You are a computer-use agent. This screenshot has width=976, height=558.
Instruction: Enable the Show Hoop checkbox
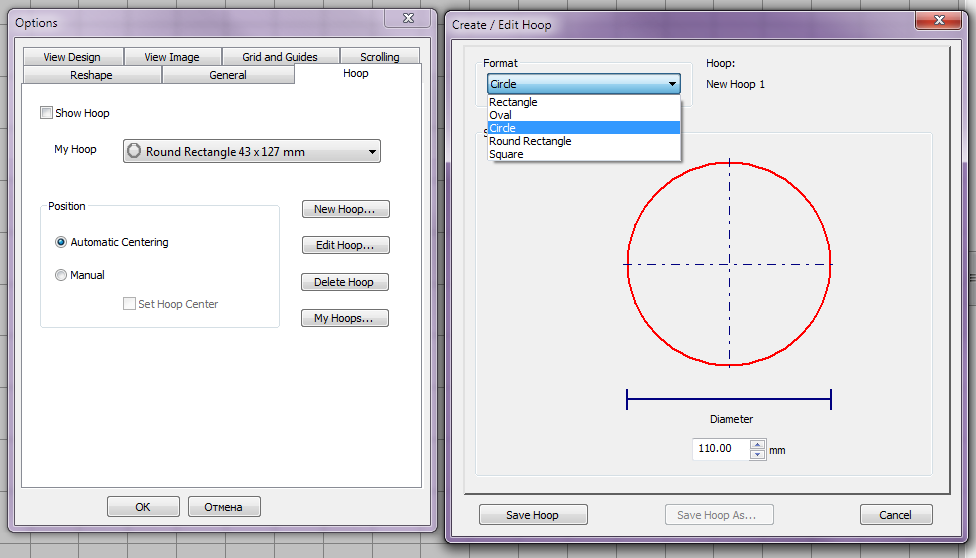[x=46, y=113]
